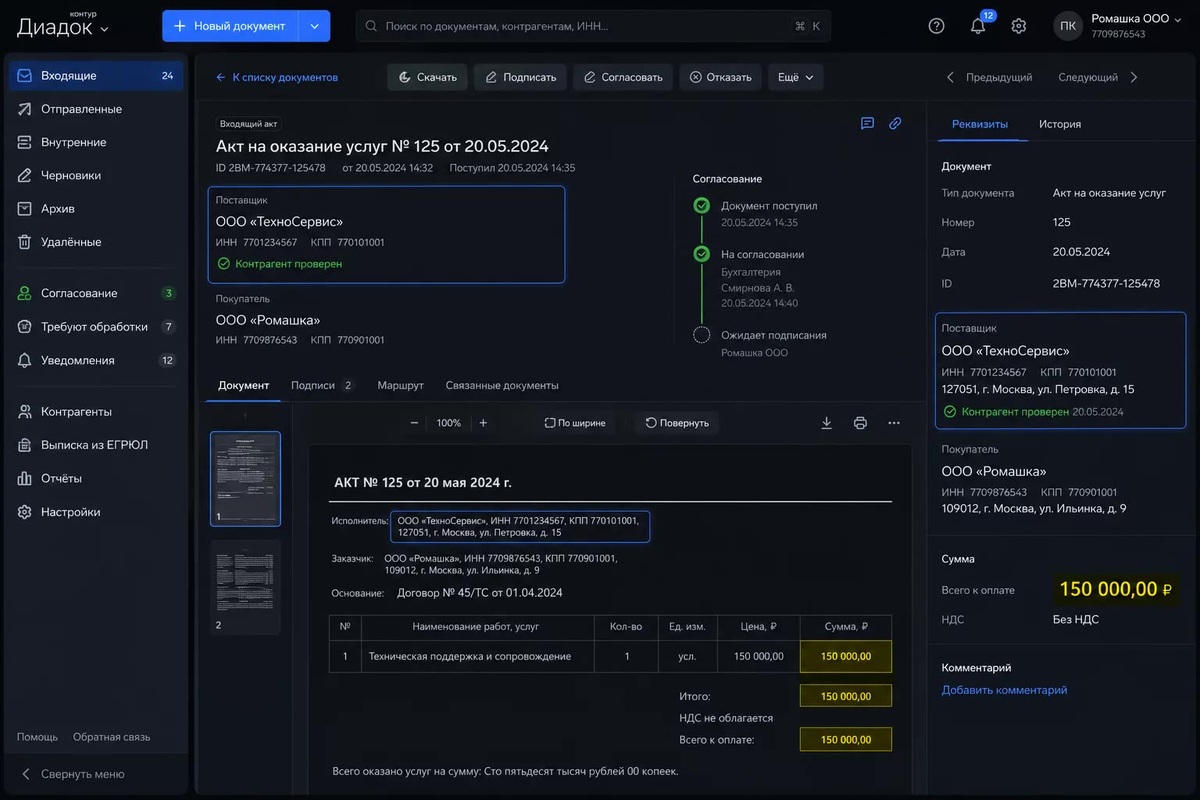Expand the Ещё actions dropdown
The width and height of the screenshot is (1200, 800).
[x=795, y=77]
